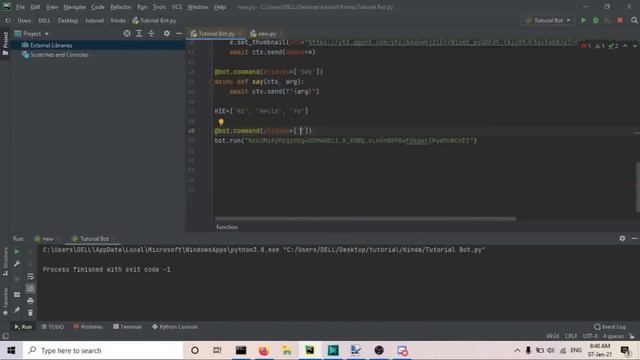Click the CRLF line separator status entry
The height and width of the screenshot is (360, 640).
click(x=571, y=336)
